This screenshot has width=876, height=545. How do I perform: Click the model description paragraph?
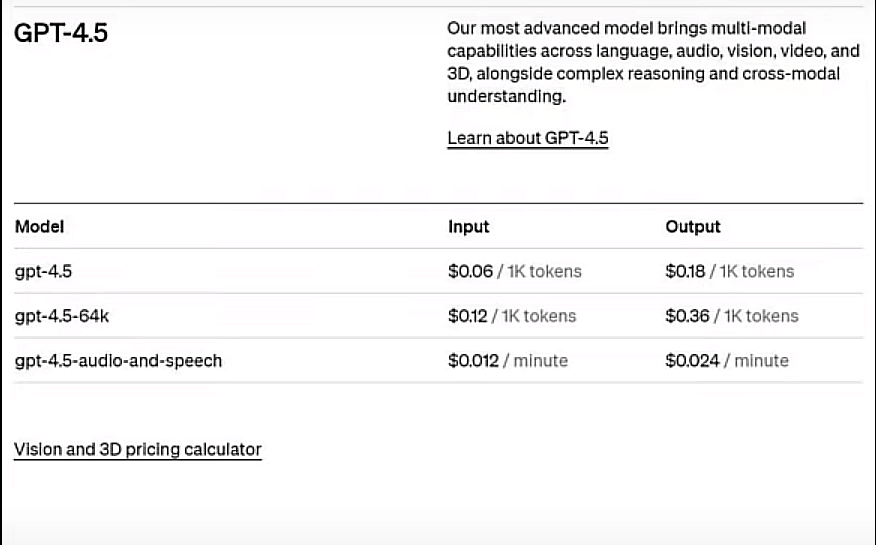pyautogui.click(x=653, y=62)
